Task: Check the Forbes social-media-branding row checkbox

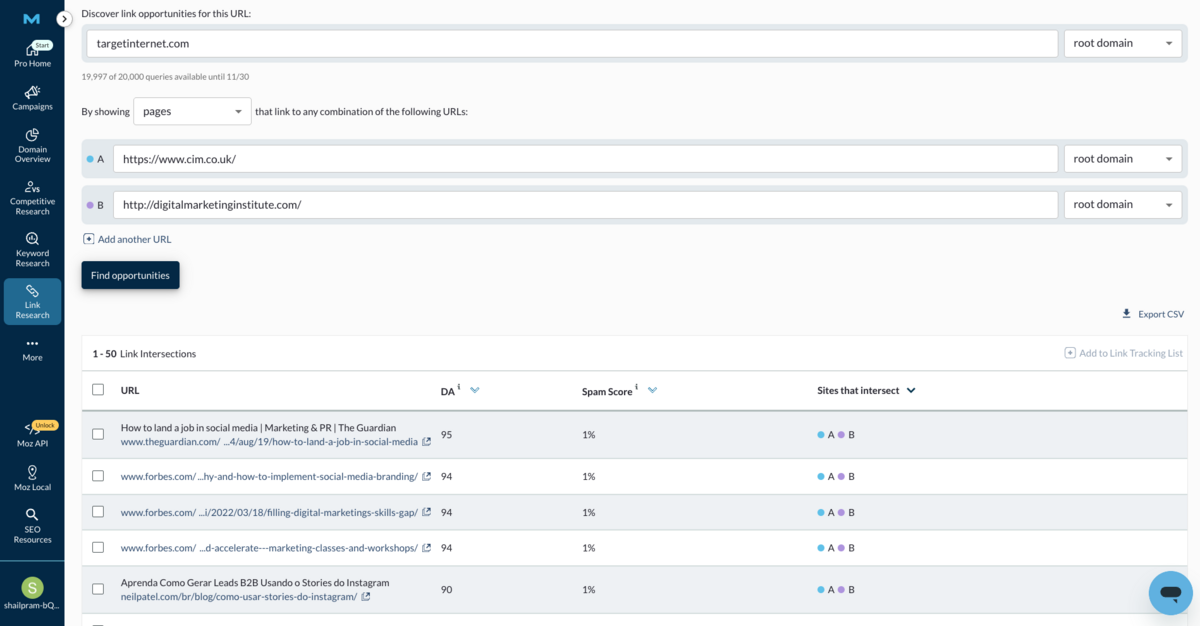Action: click(x=98, y=476)
